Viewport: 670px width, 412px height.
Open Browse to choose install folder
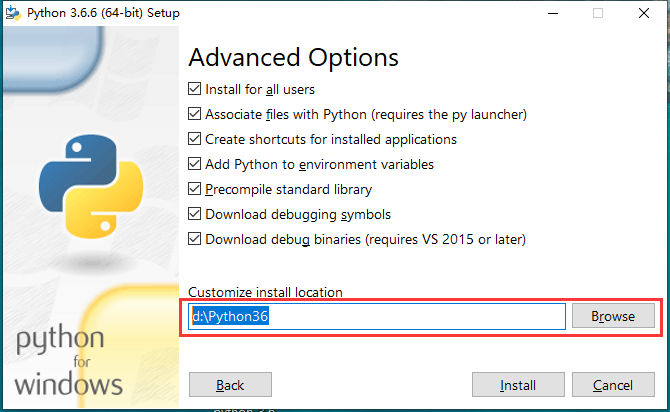[x=613, y=316]
